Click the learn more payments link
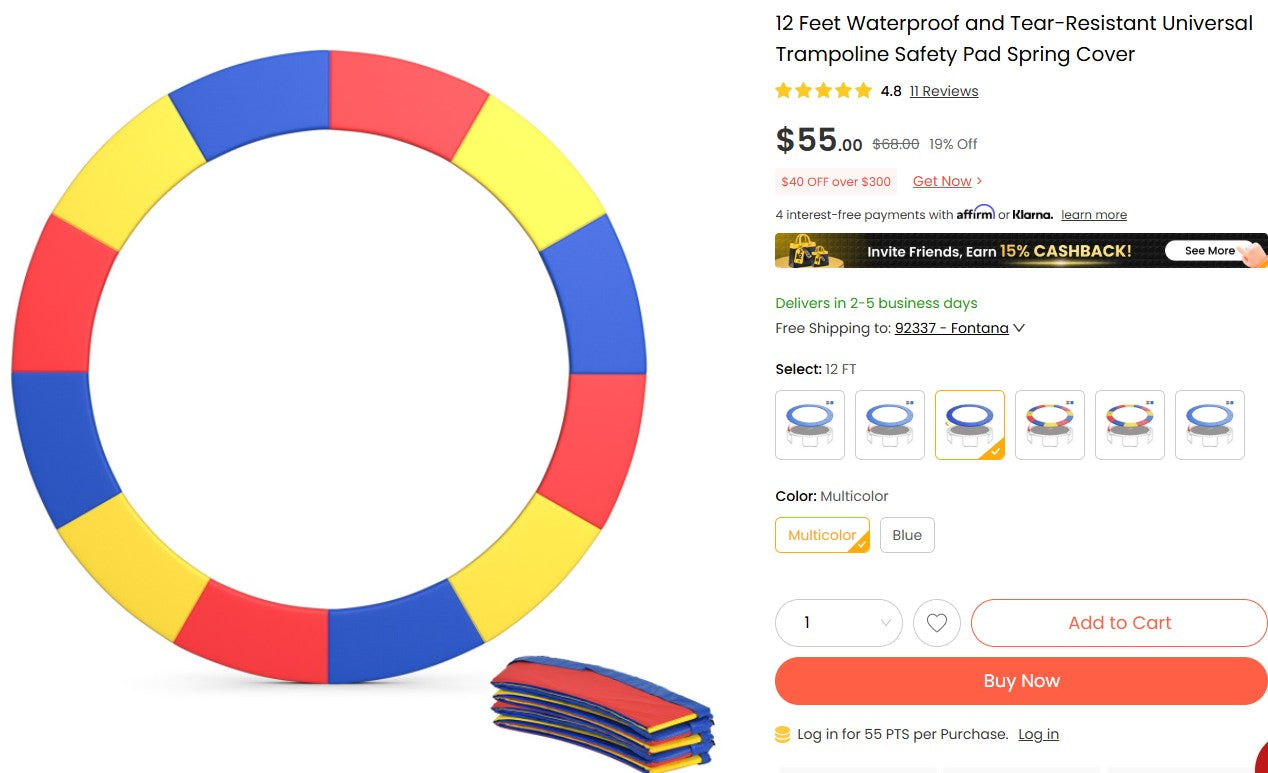The image size is (1268, 773). [x=1094, y=215]
